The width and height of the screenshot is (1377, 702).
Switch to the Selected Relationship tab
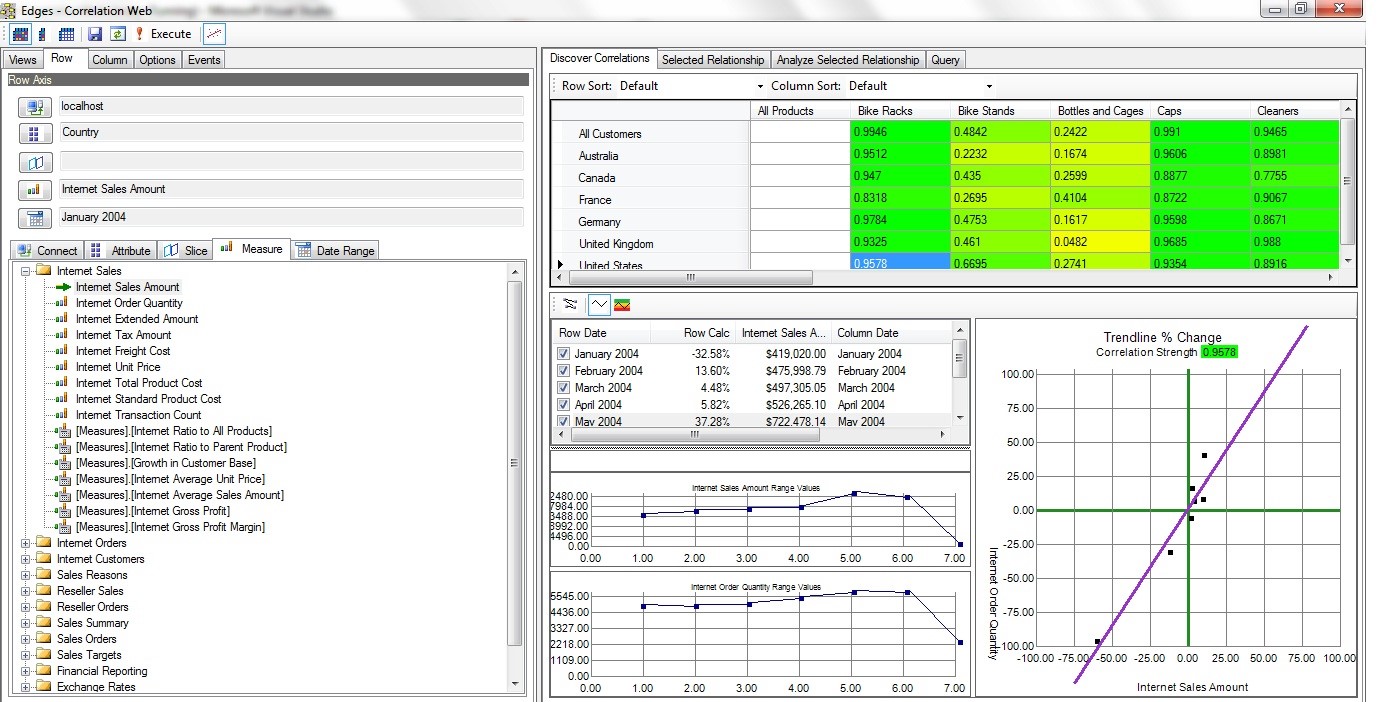click(x=713, y=60)
